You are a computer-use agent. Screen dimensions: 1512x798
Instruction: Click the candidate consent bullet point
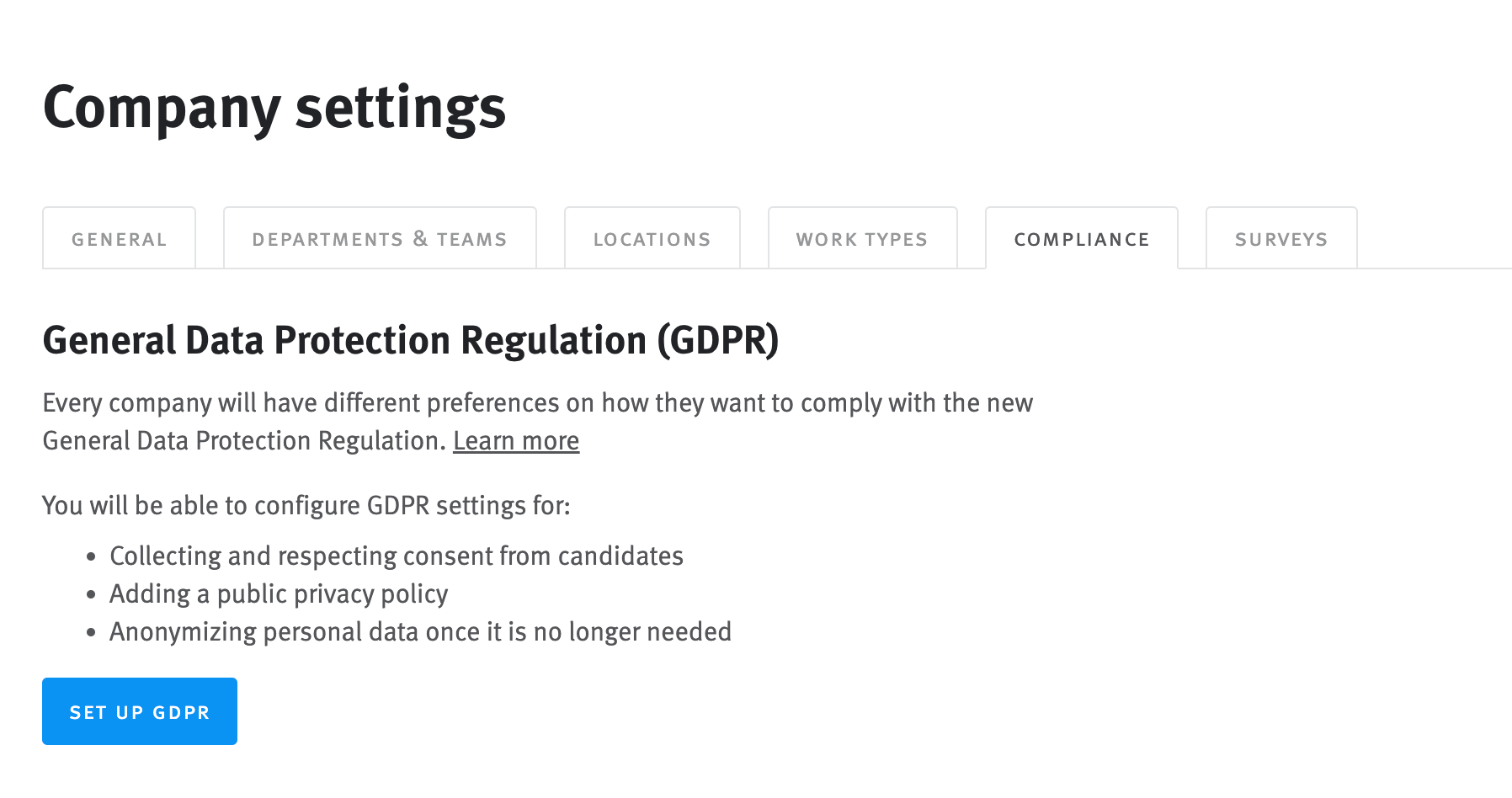coord(396,556)
